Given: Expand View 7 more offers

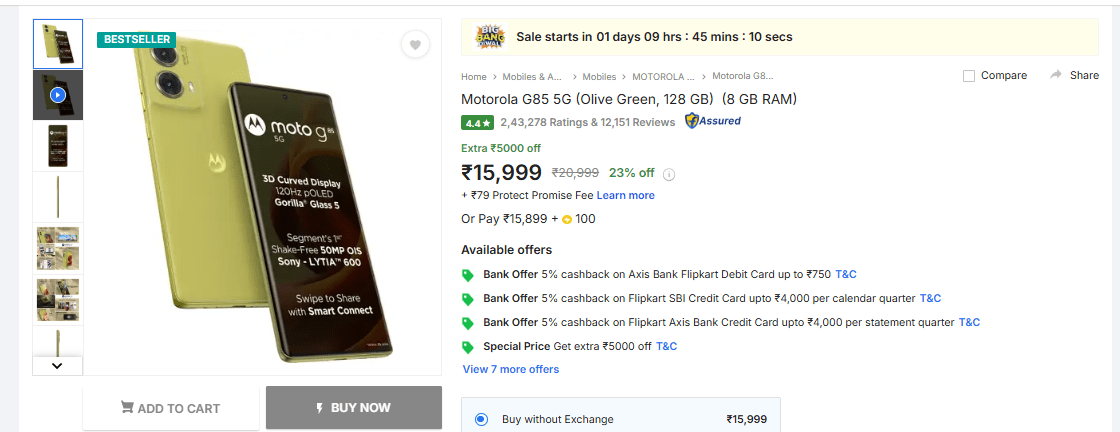Looking at the screenshot, I should tap(511, 369).
